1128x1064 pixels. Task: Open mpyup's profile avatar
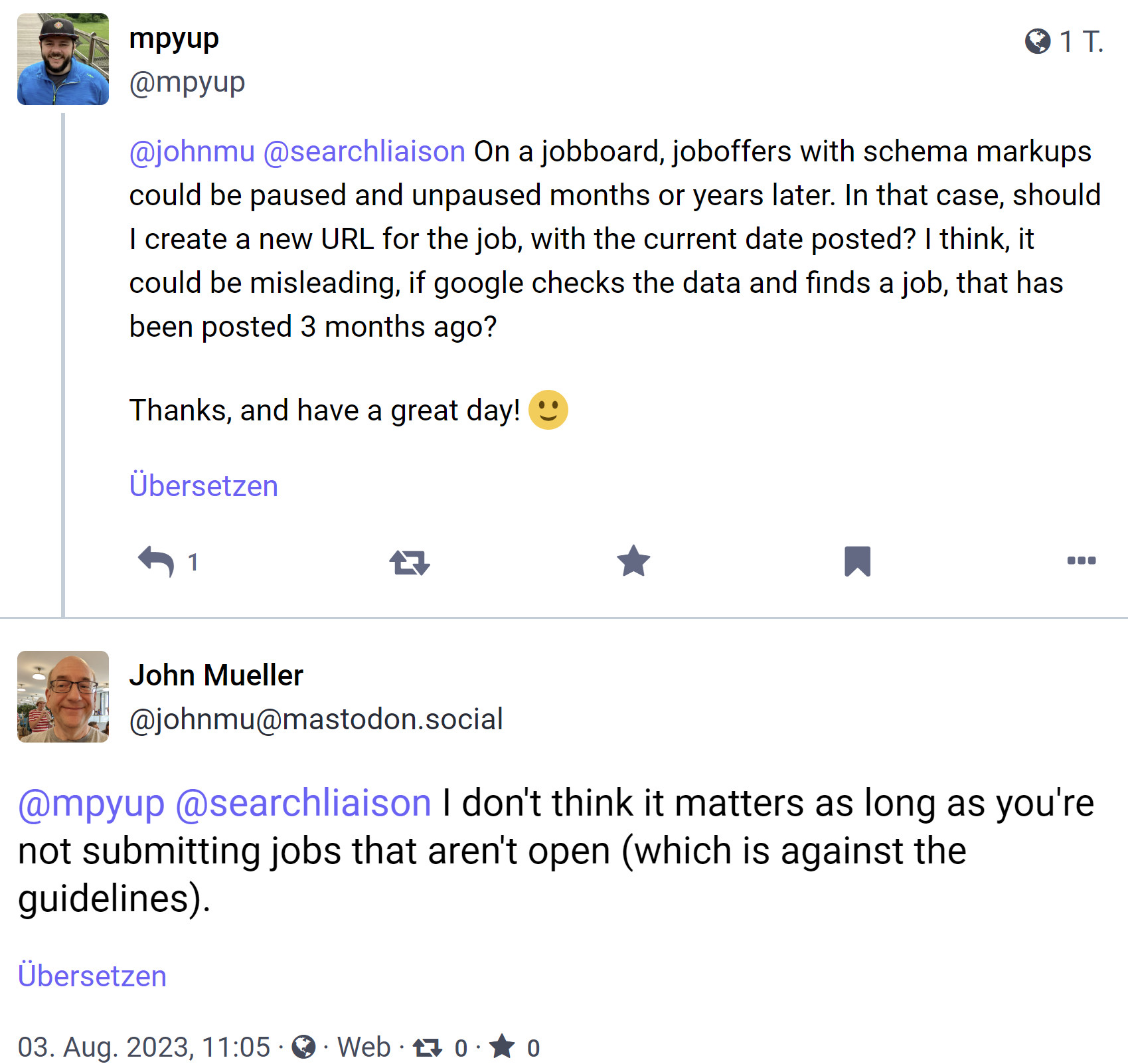coord(63,58)
